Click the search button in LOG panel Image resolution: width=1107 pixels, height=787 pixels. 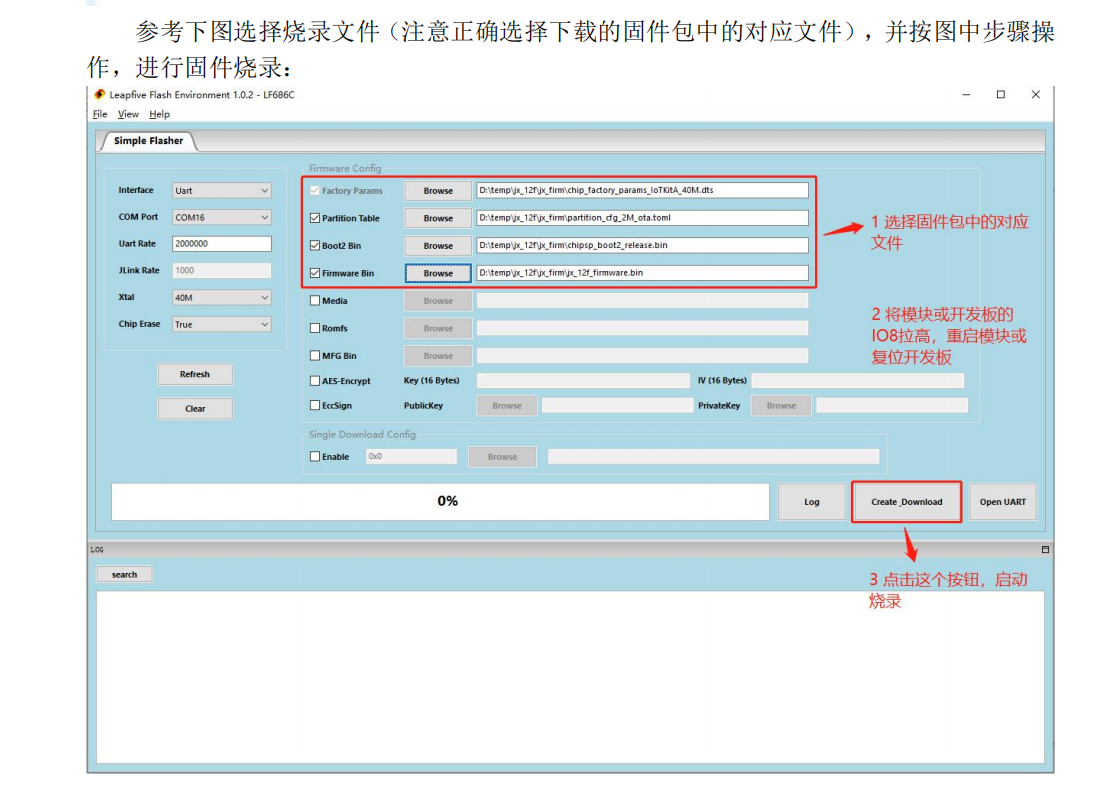click(x=124, y=573)
